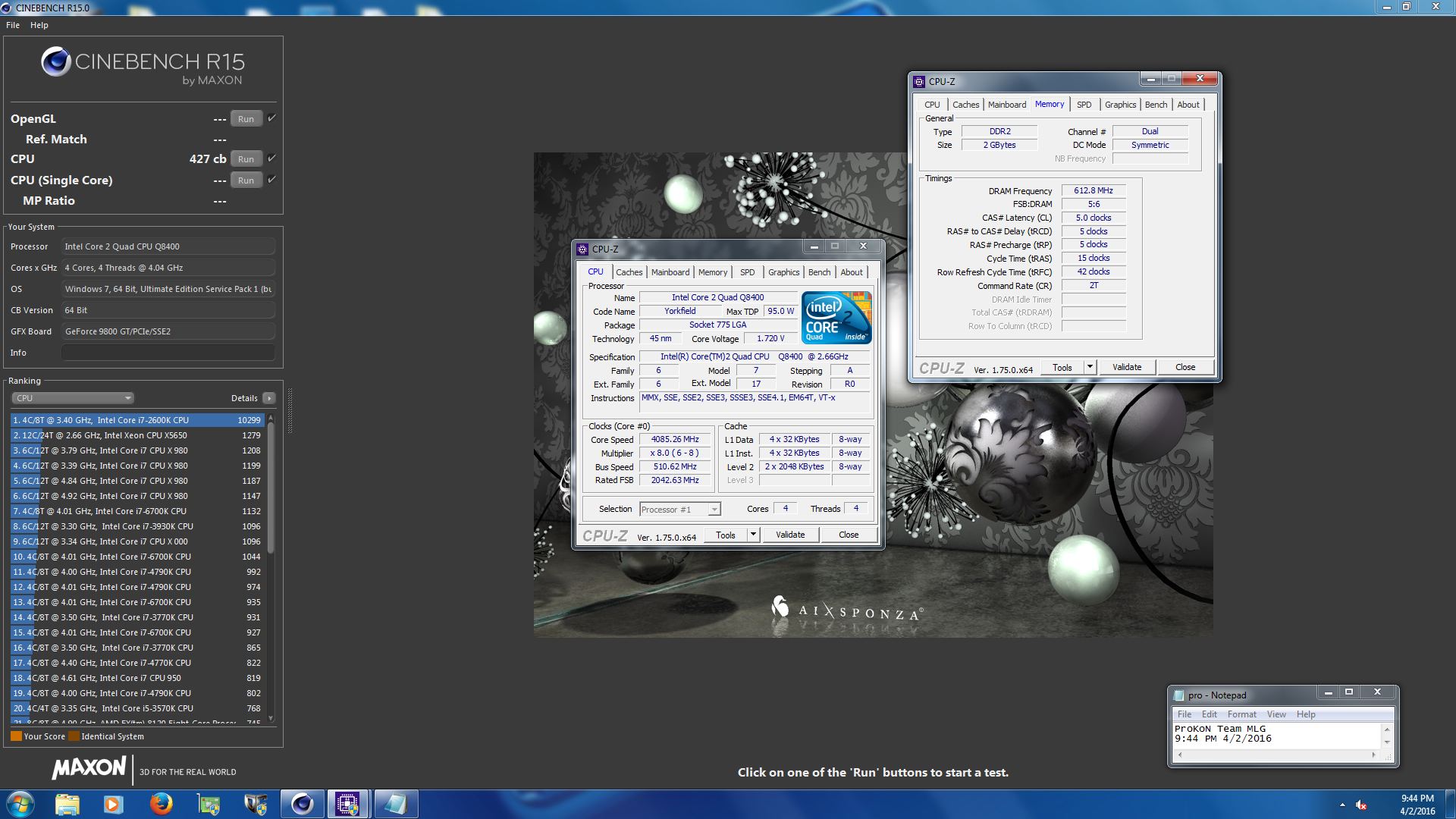Click the CPU-Z memory window title icon

pyautogui.click(x=919, y=81)
